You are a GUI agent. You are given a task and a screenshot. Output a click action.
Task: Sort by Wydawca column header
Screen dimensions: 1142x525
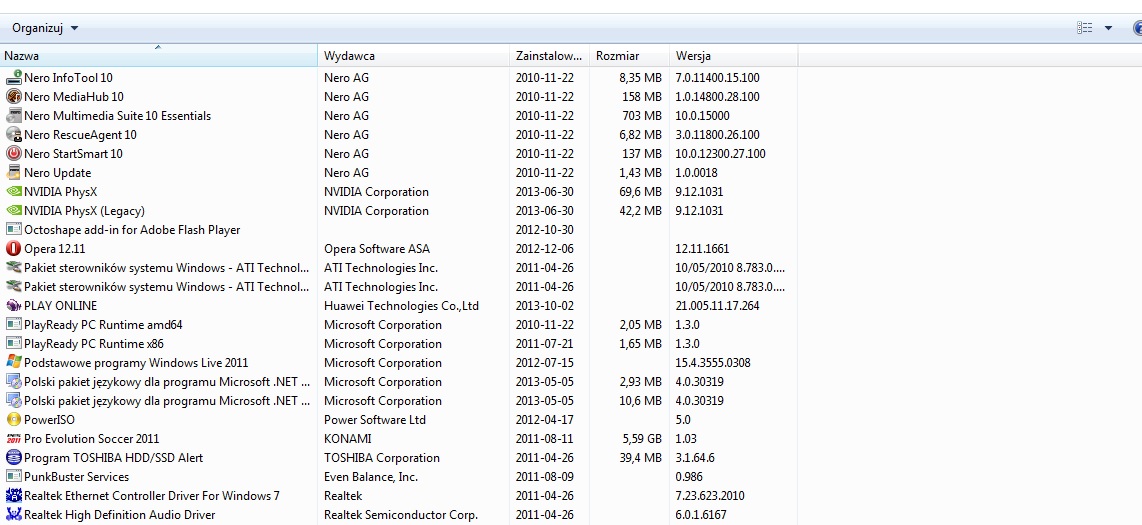pos(414,56)
